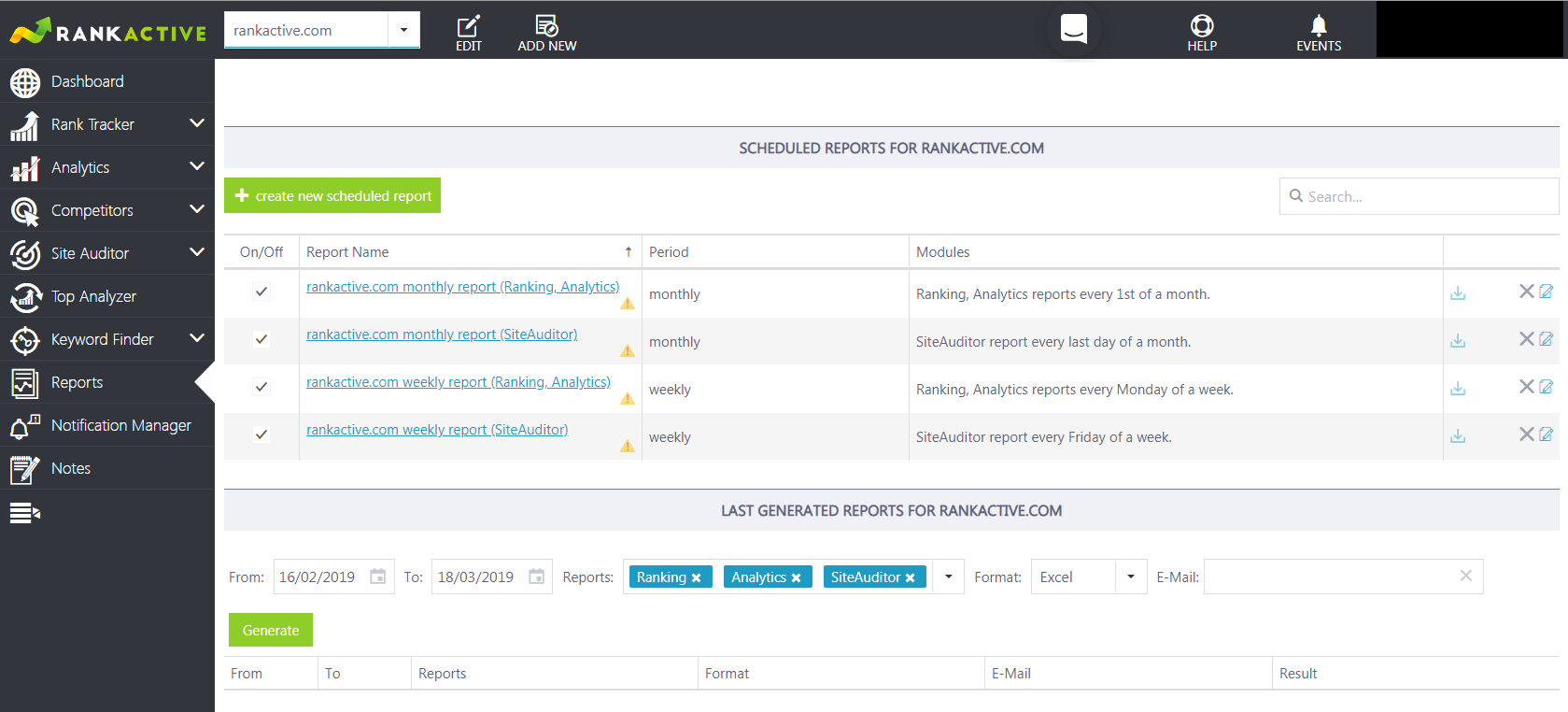Open Notification Manager in sidebar
The height and width of the screenshot is (712, 1568).
[x=107, y=425]
